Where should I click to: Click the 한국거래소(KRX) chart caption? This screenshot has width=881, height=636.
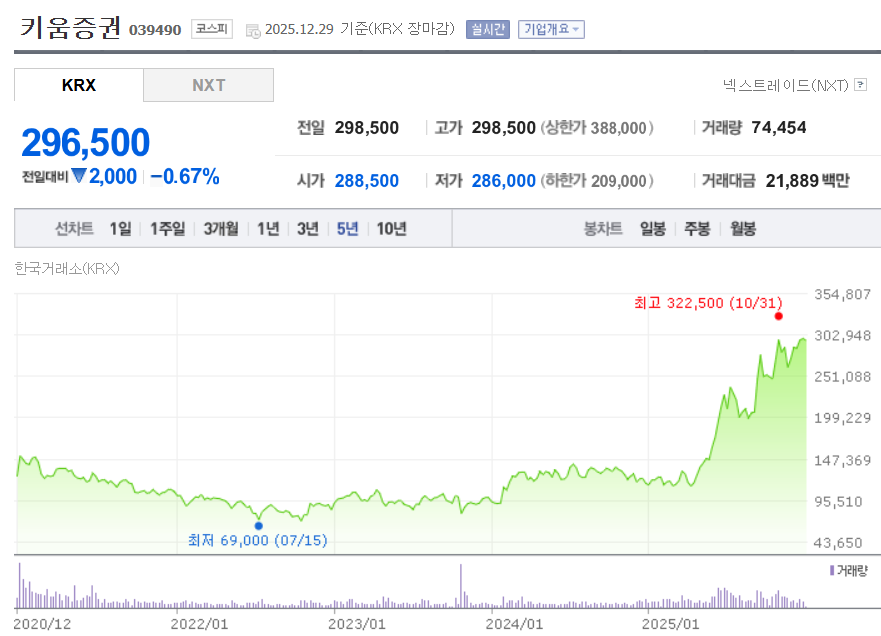click(x=67, y=269)
